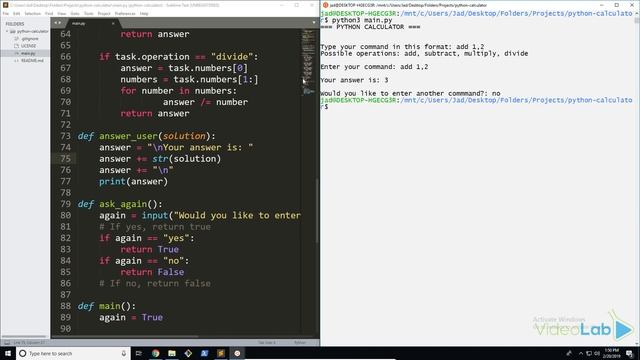Click 'return False' on line 85
640x360 pixels.
point(152,272)
